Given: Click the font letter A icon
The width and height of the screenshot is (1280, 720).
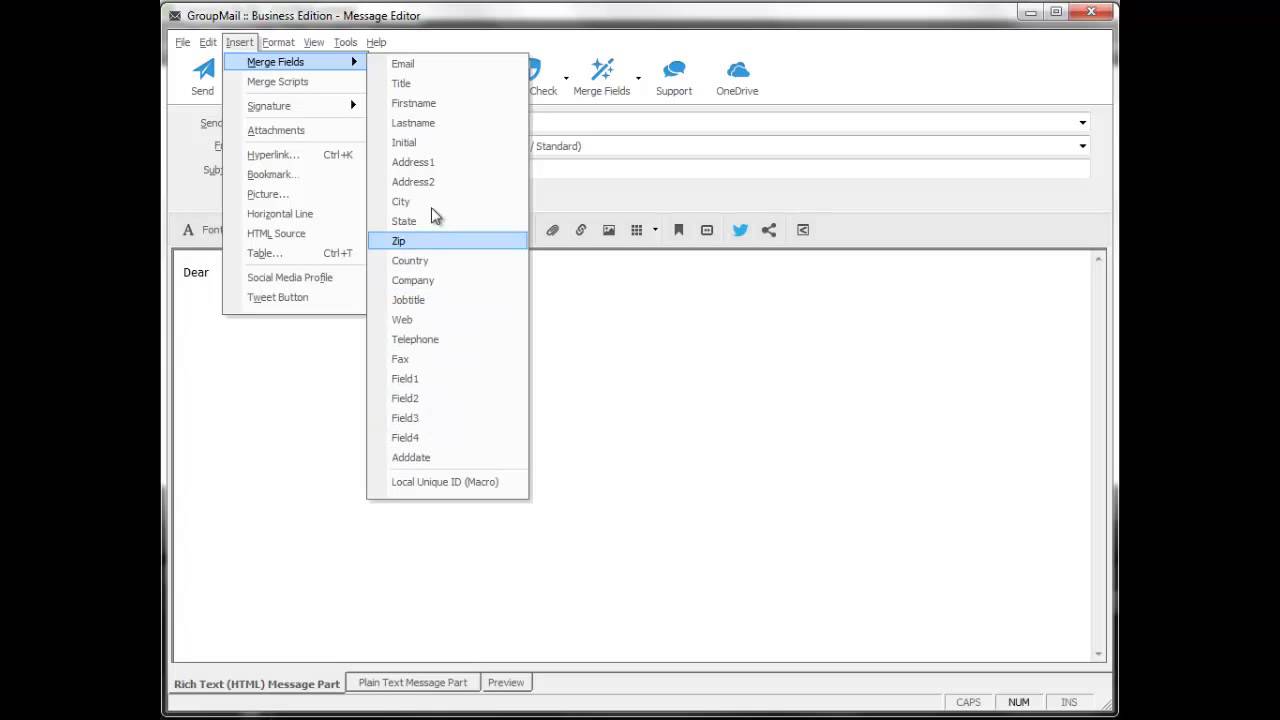Looking at the screenshot, I should (188, 230).
